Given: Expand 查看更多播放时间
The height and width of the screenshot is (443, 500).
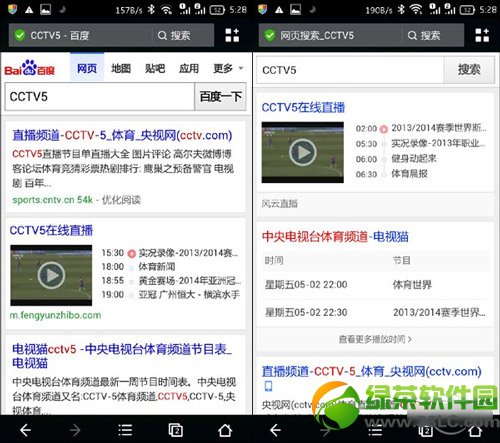Looking at the screenshot, I should pyautogui.click(x=375, y=339).
